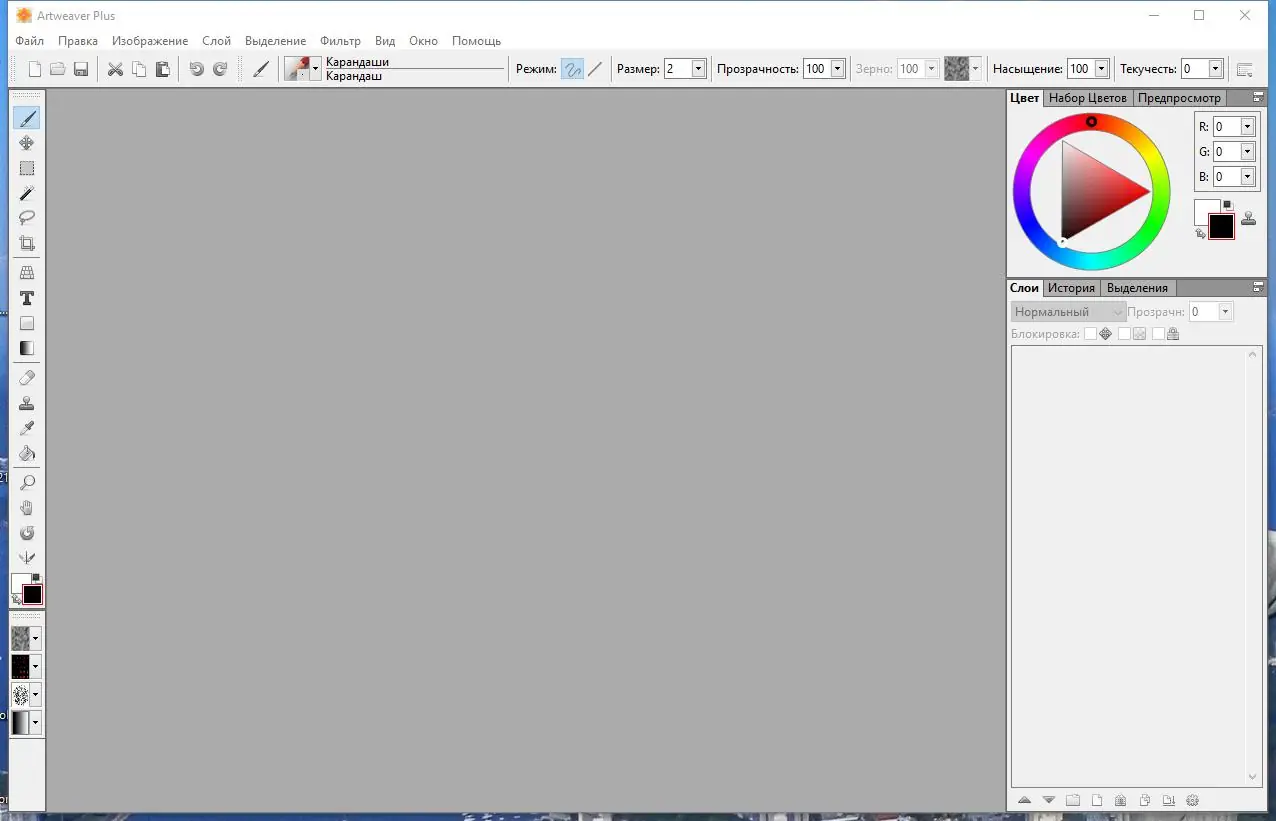Open the Фильтр menu
The width and height of the screenshot is (1276, 821).
(340, 41)
